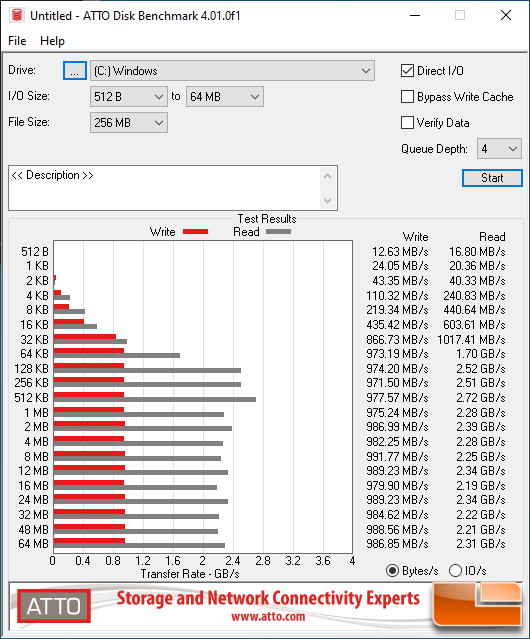The height and width of the screenshot is (639, 530).
Task: Click the Test Results heading
Action: pyautogui.click(x=267, y=219)
